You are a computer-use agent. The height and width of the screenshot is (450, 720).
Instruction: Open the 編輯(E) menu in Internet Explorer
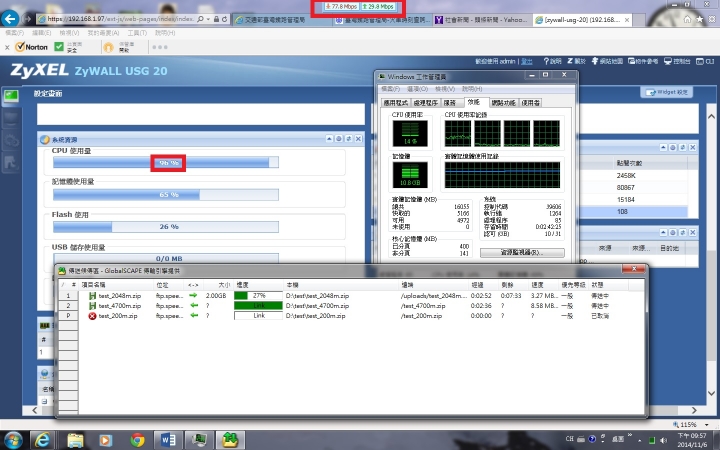pyautogui.click(x=41, y=33)
